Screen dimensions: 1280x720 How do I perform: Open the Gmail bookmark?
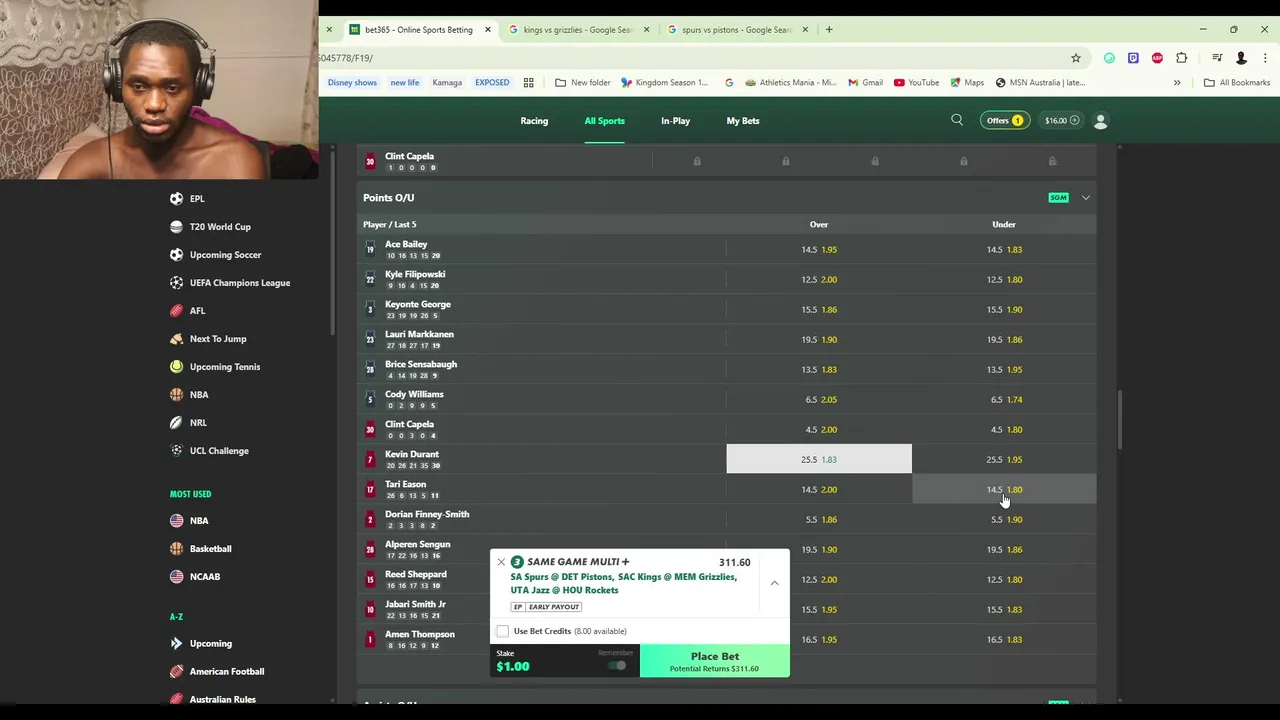[865, 83]
